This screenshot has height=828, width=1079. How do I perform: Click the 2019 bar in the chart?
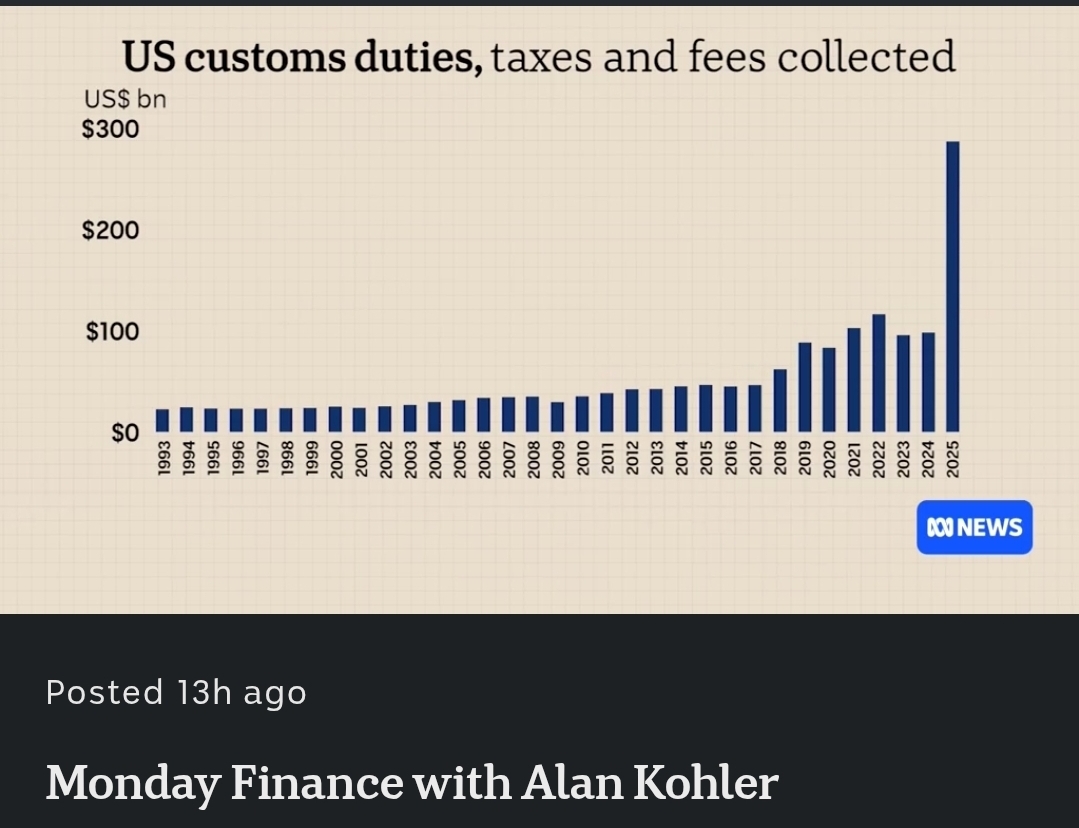804,386
